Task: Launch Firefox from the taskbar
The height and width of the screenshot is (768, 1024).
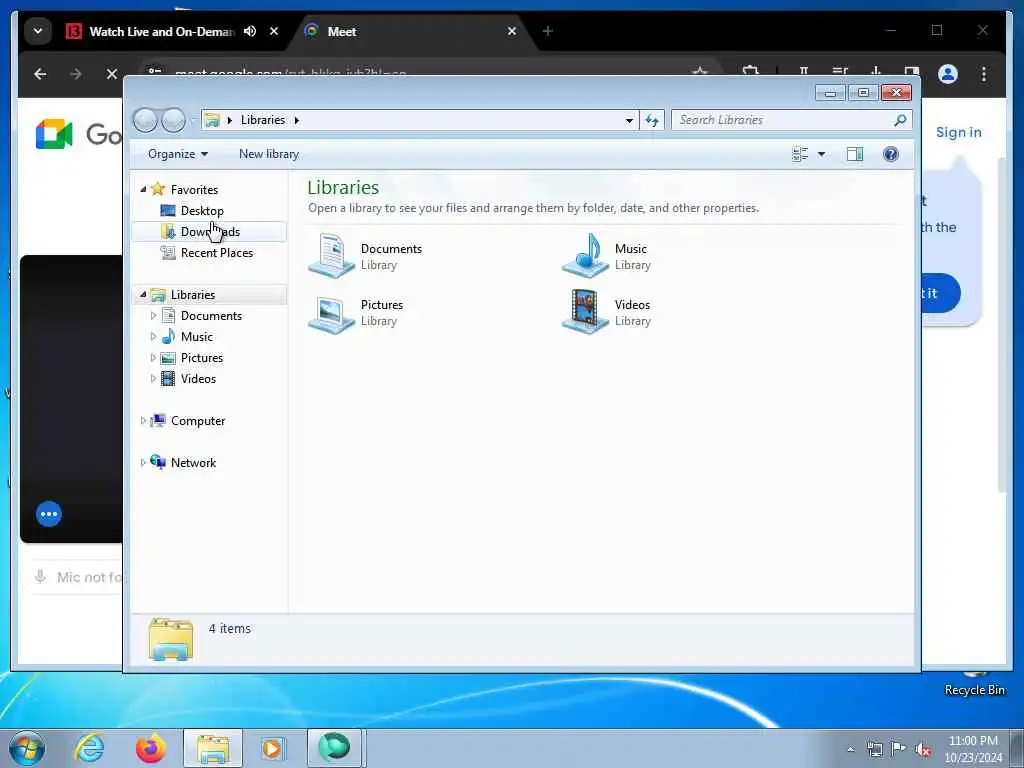Action: pos(150,748)
